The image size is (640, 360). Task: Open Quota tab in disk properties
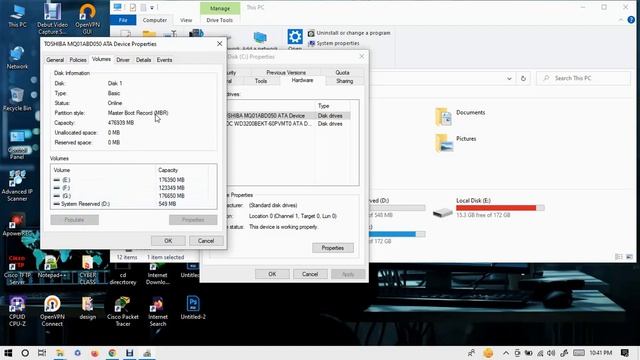tap(342, 72)
